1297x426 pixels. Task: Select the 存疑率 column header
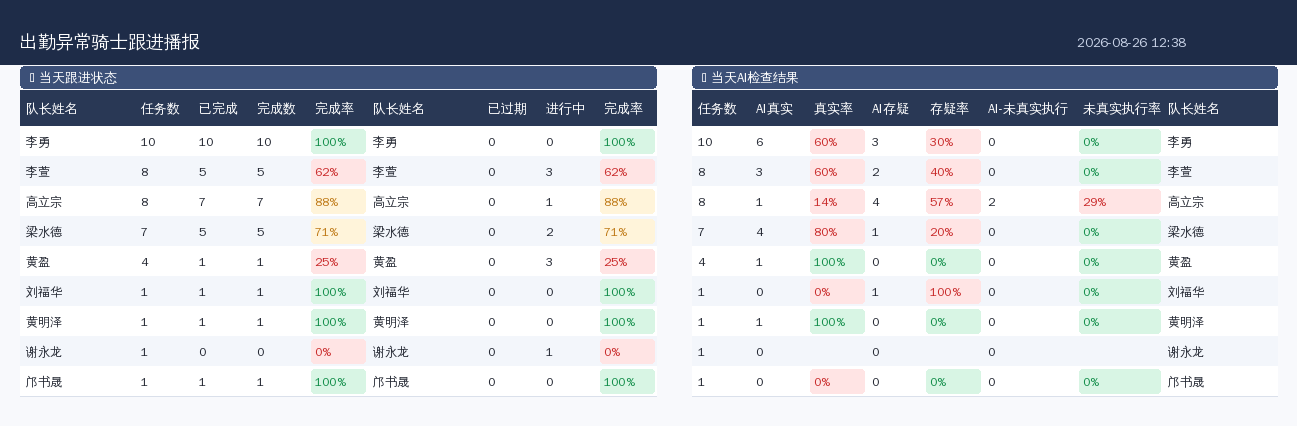point(949,108)
